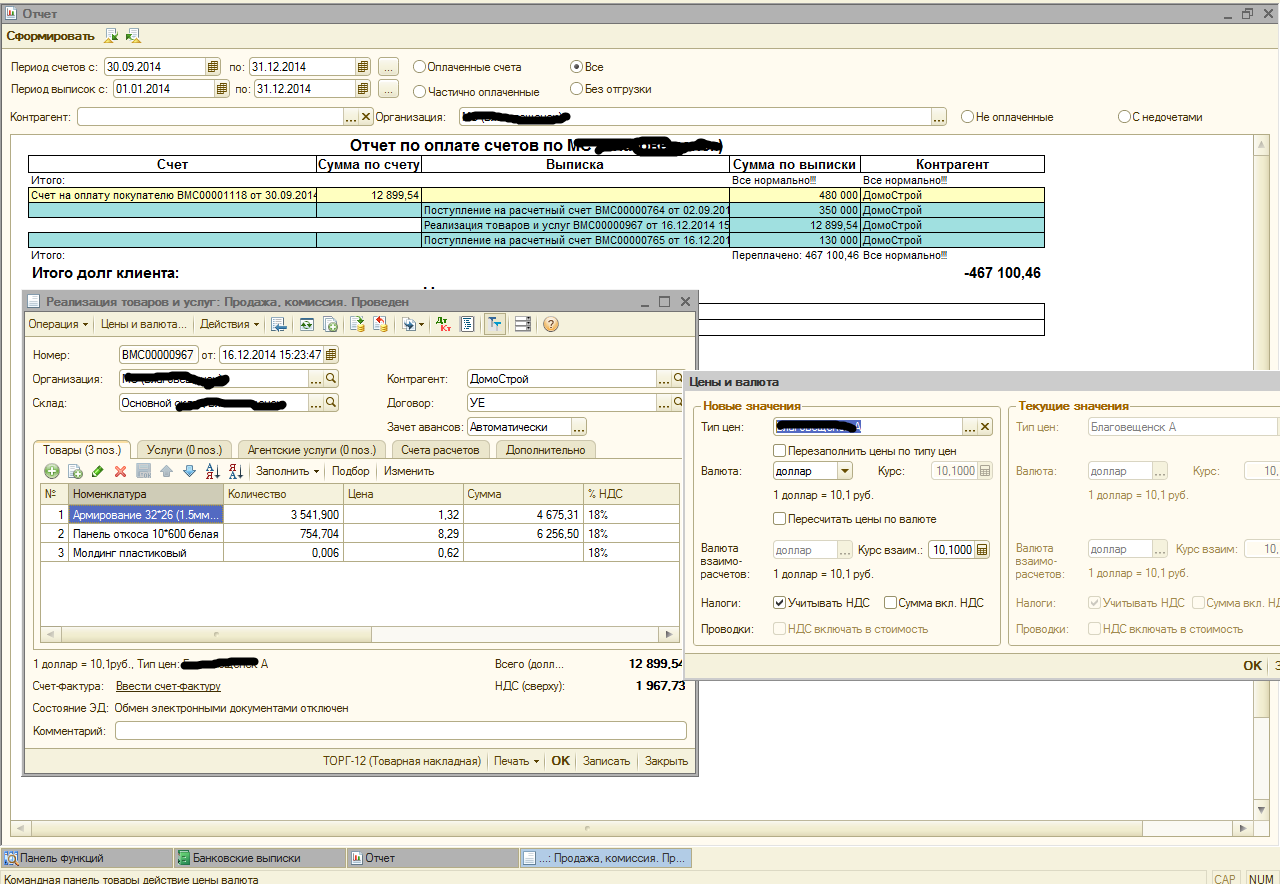This screenshot has width=1280, height=884.
Task: Click the Дт/Кт postings result icon
Action: [444, 324]
